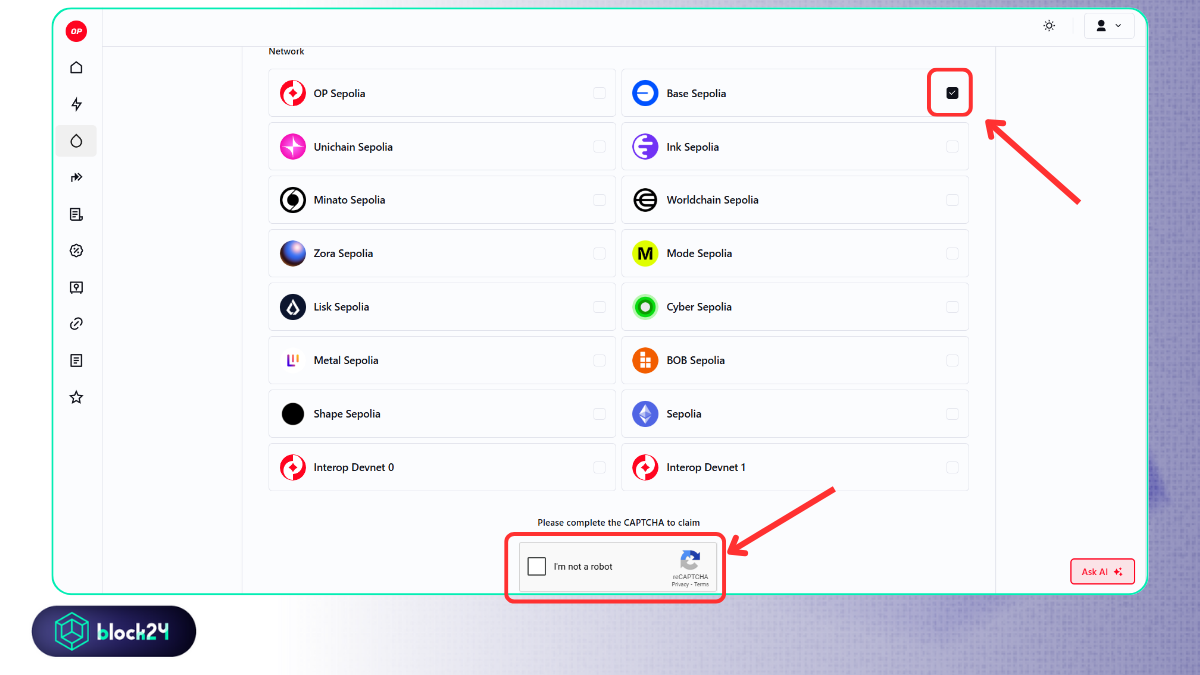Check the Minato Sepolia checkbox

(x=599, y=200)
